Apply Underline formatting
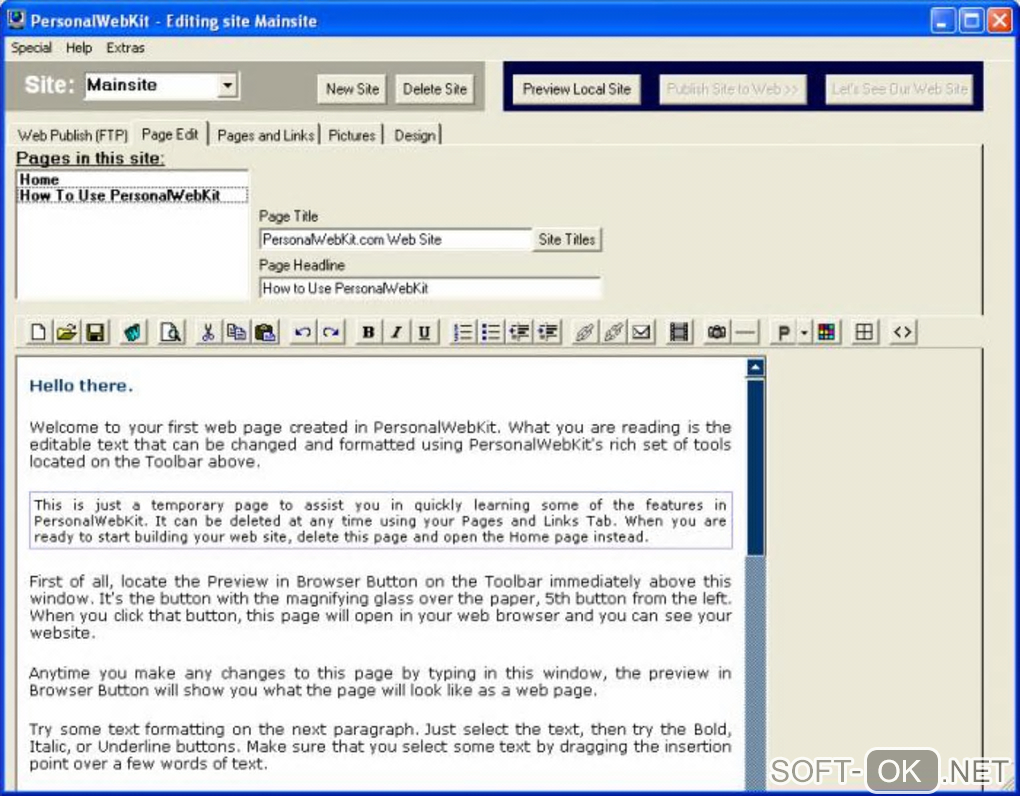This screenshot has height=796, width=1020. pos(424,332)
